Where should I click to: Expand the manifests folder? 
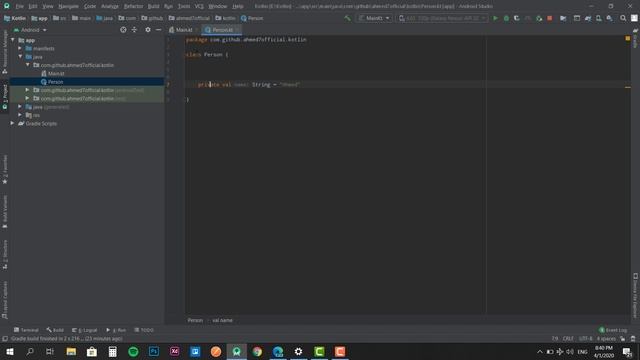20,48
